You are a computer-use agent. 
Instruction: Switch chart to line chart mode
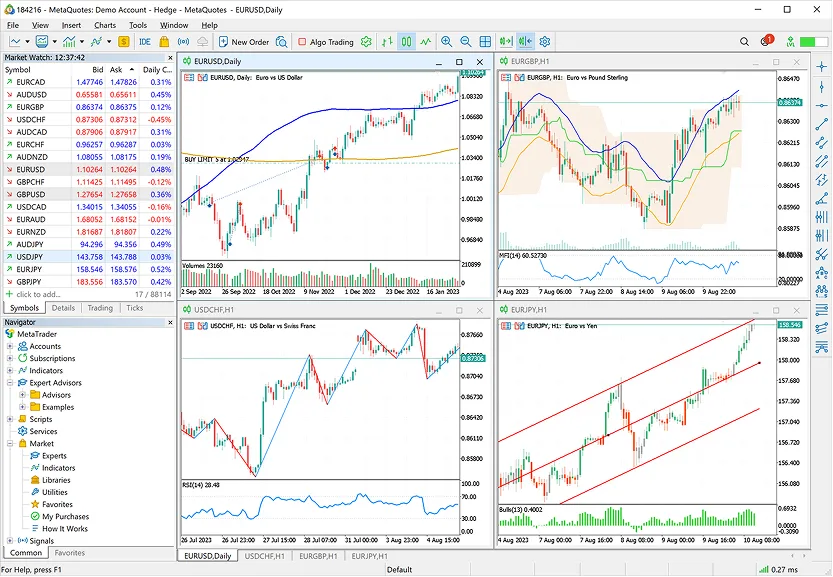[426, 41]
